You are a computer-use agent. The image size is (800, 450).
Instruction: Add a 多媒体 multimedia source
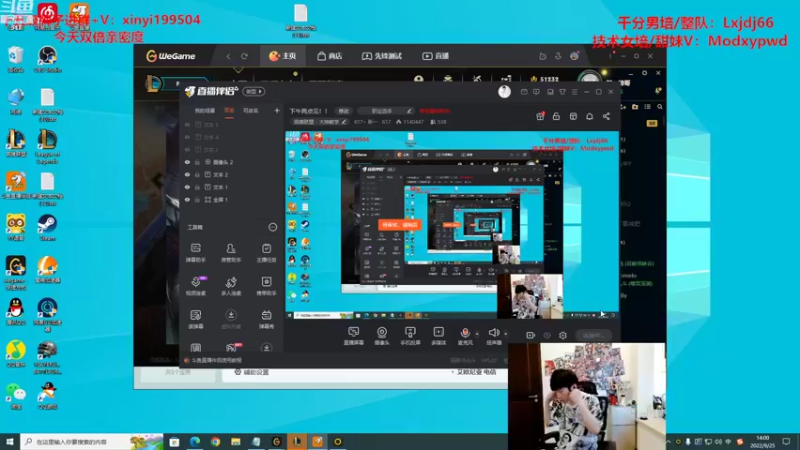pyautogui.click(x=438, y=336)
